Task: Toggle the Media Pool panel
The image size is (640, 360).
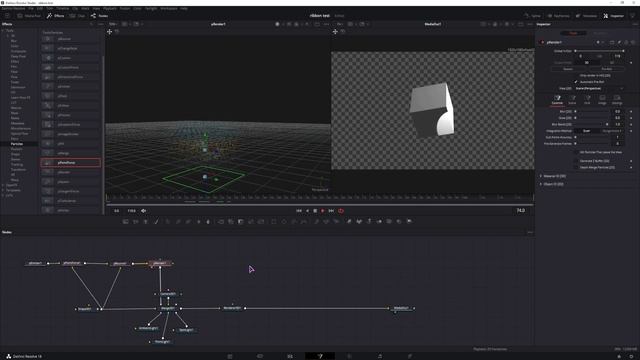Action: pyautogui.click(x=29, y=16)
